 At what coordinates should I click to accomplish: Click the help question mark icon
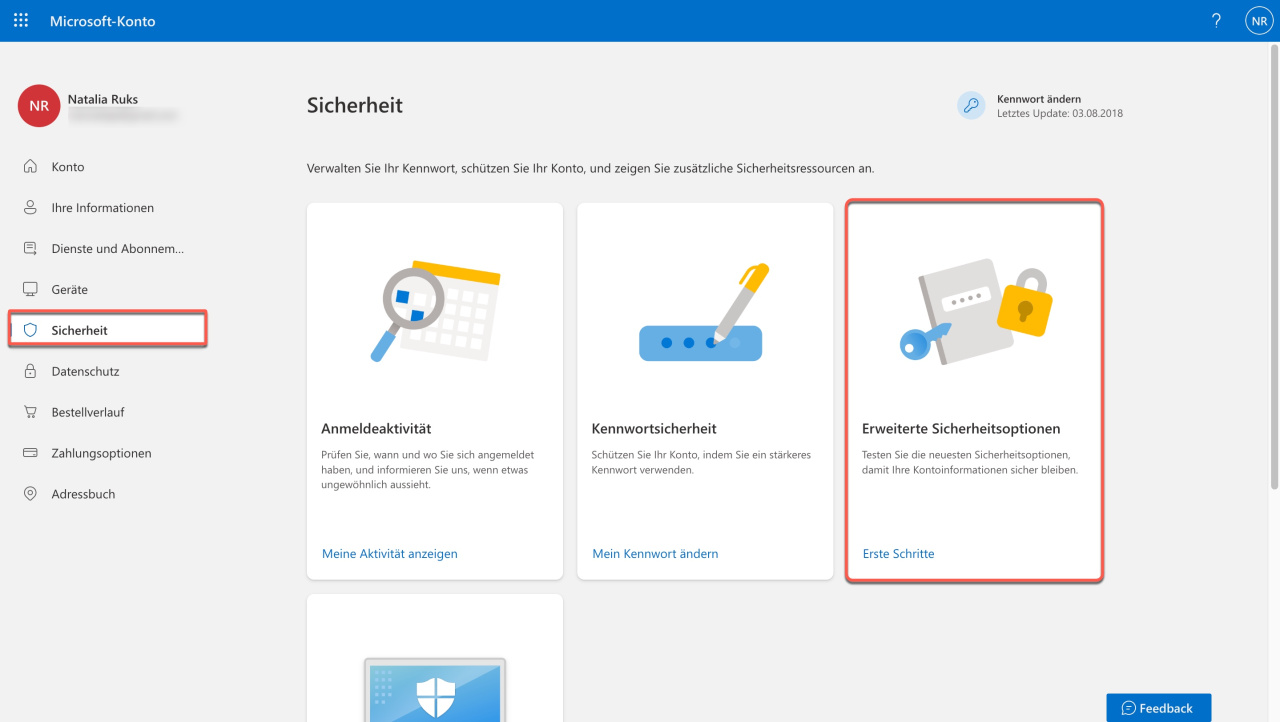1216,20
